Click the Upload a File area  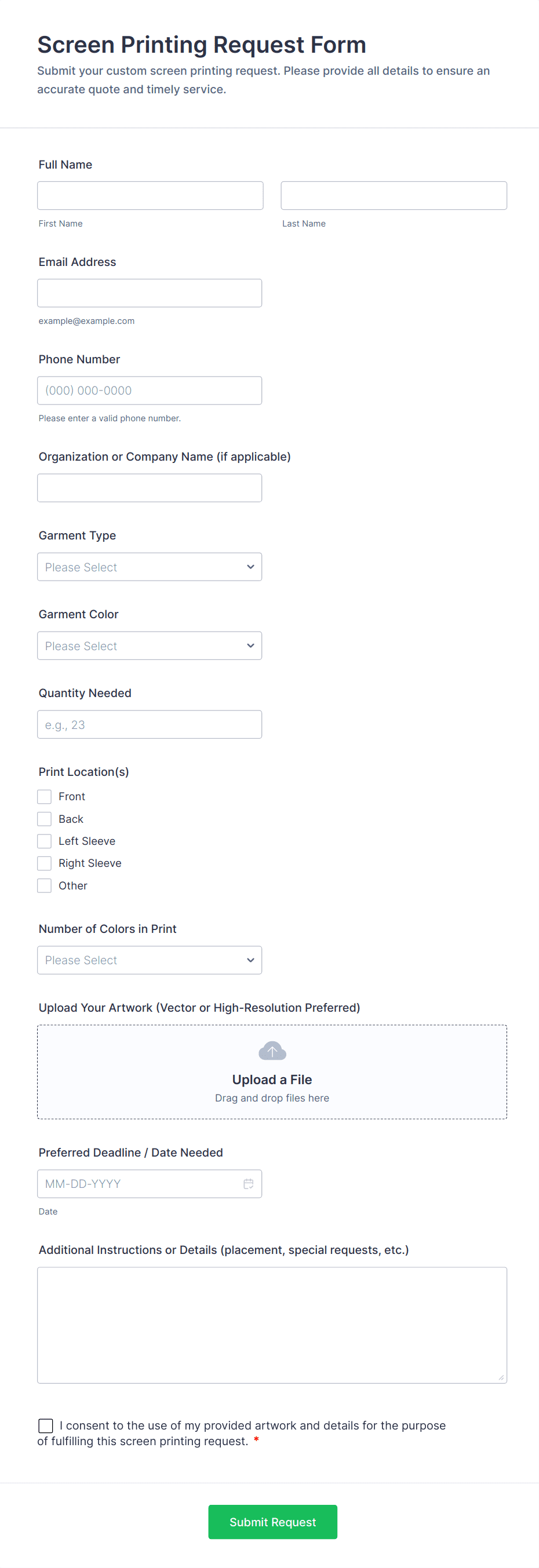(272, 1071)
